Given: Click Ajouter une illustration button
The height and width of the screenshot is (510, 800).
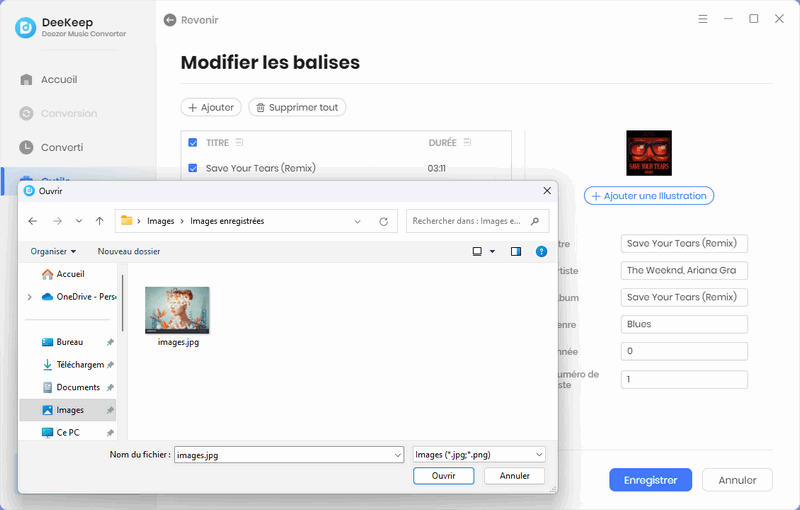Looking at the screenshot, I should point(648,196).
